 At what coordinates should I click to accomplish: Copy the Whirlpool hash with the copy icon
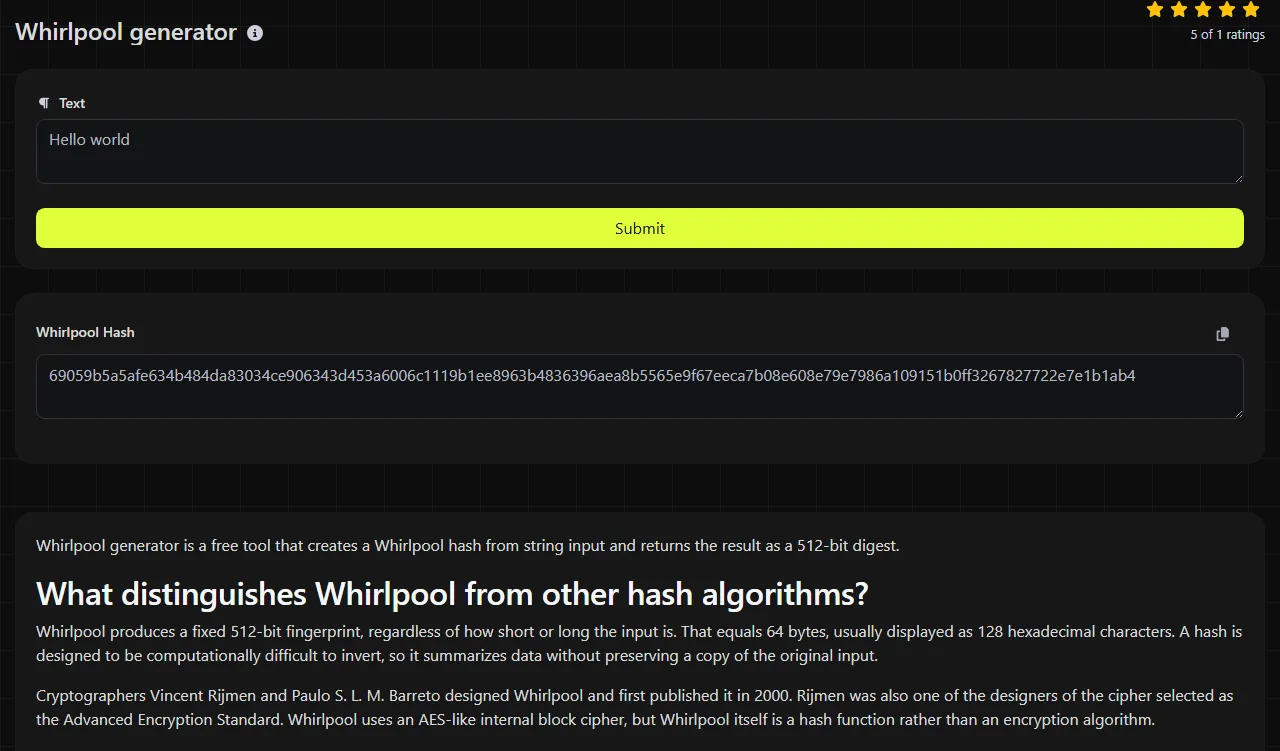pos(1222,334)
